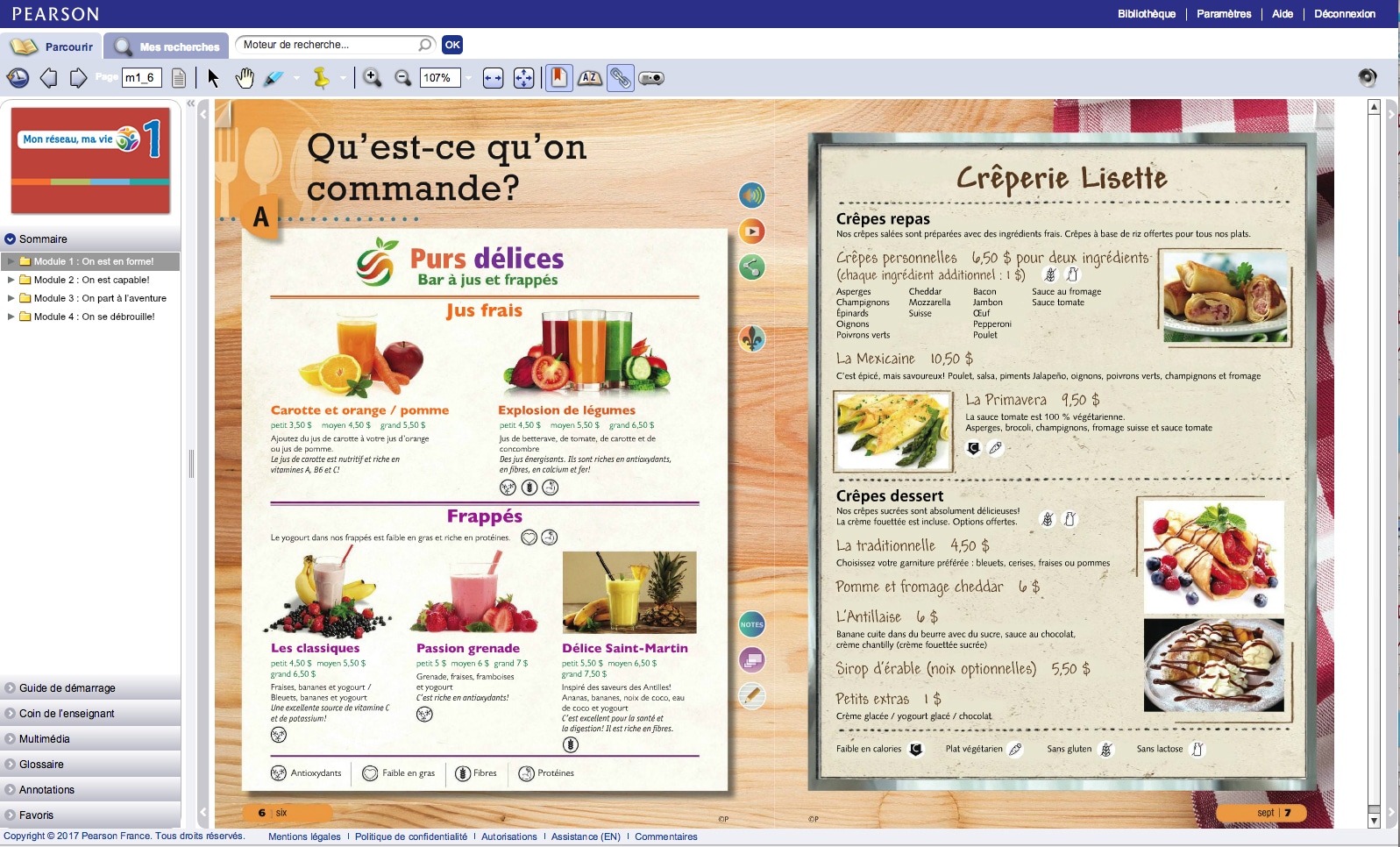Select the hand pan tool
Screen dimensions: 1400x847
[x=245, y=78]
